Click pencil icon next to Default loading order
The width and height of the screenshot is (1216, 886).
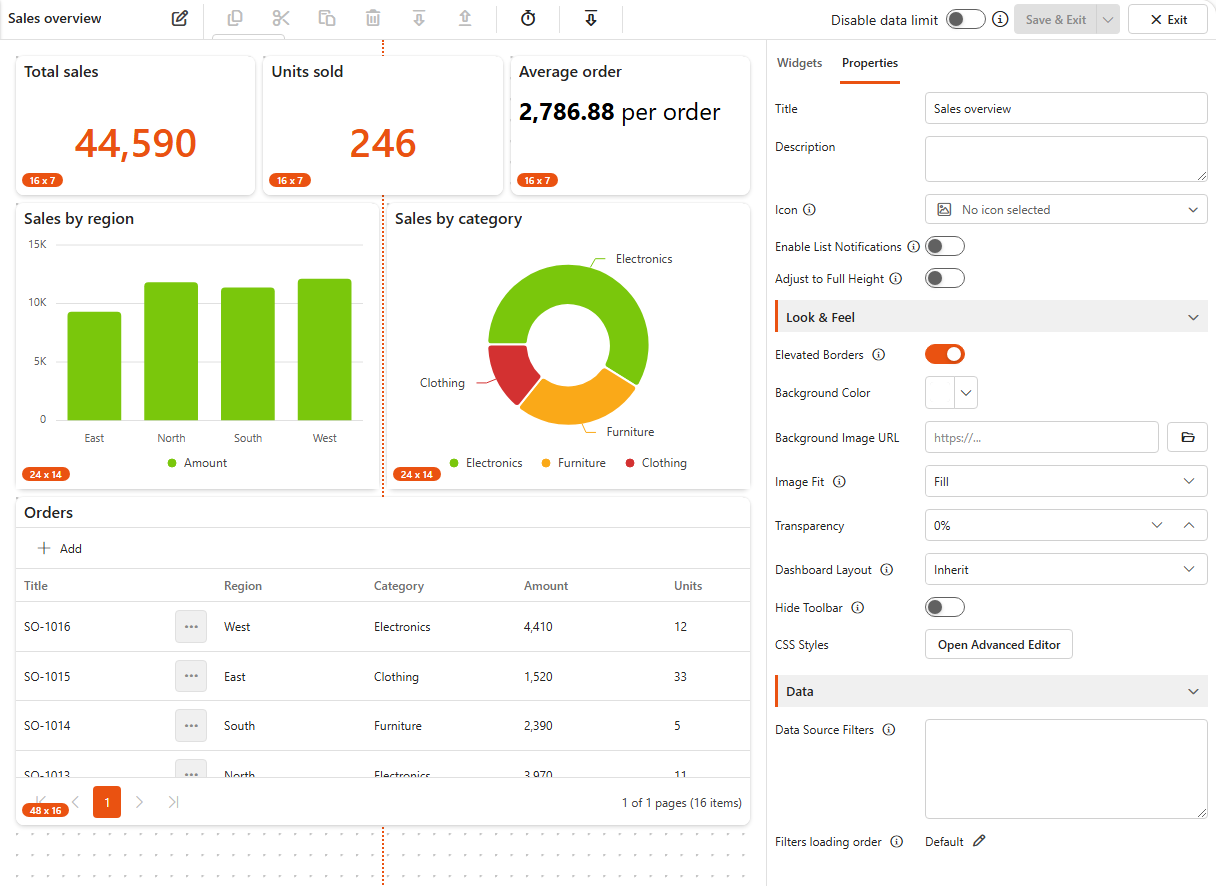(979, 841)
